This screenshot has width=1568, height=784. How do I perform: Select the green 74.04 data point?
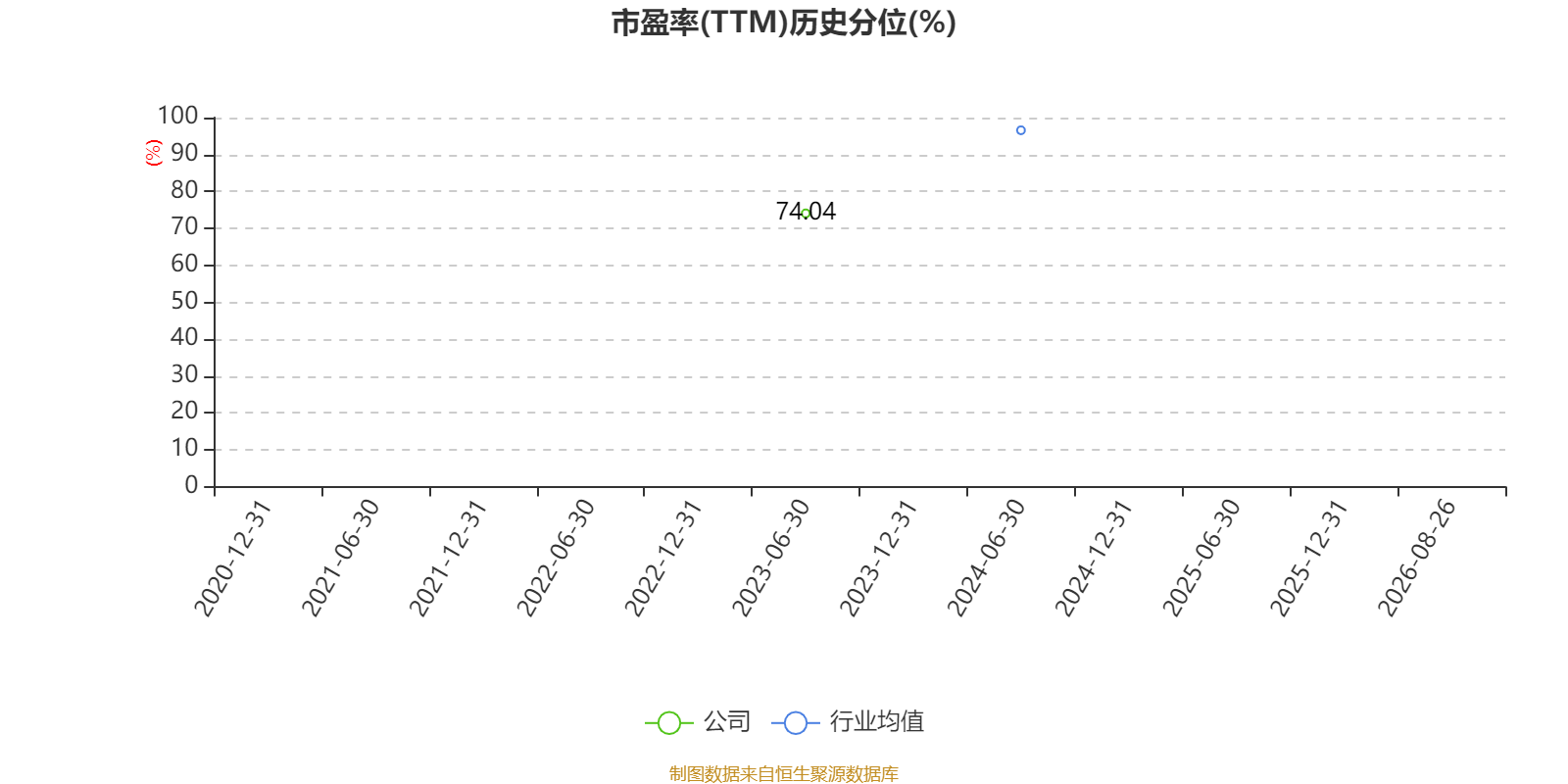click(806, 214)
